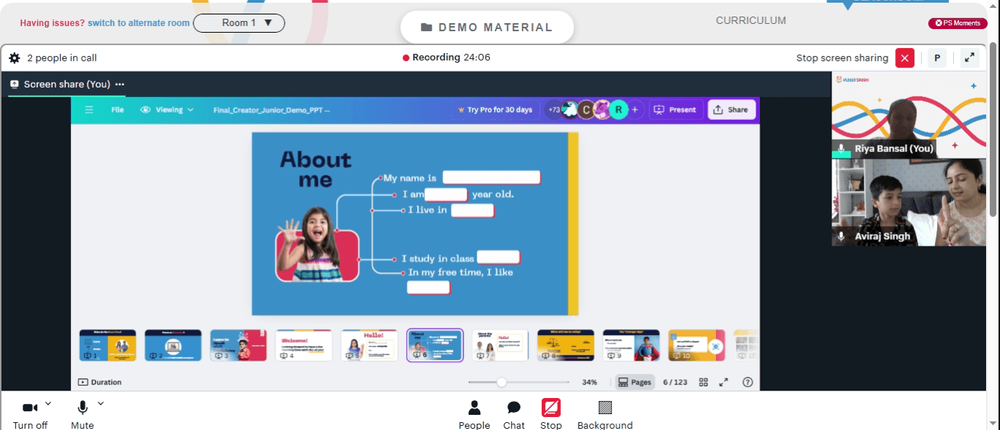Turn off the camera
Screen dimensions: 1000x430
click(30, 408)
